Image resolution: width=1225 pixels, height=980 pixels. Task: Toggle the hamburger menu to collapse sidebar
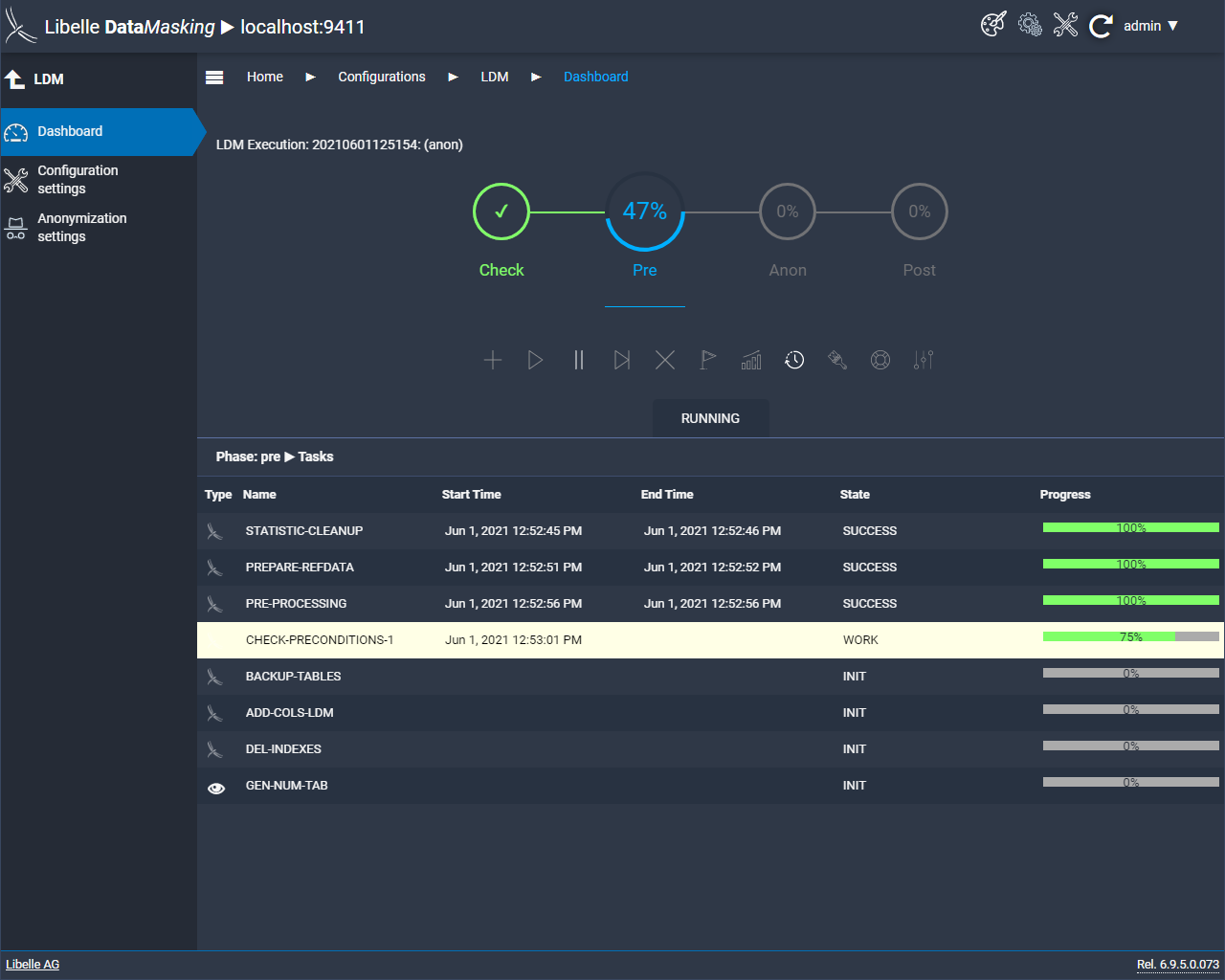[x=214, y=78]
